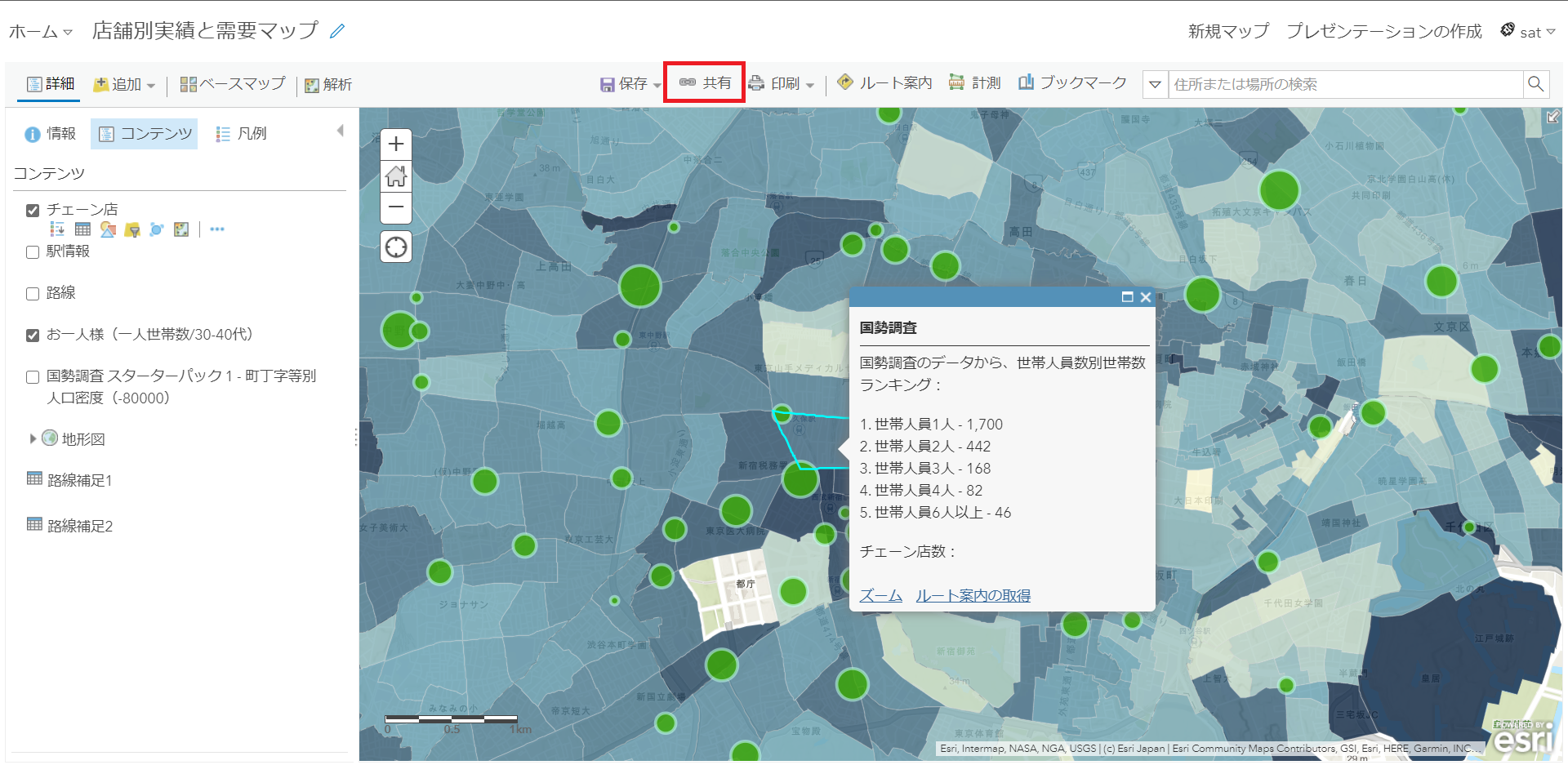Viewport: 1568px width, 765px height.
Task: Collapse the side panel with arrow
Action: tap(341, 131)
